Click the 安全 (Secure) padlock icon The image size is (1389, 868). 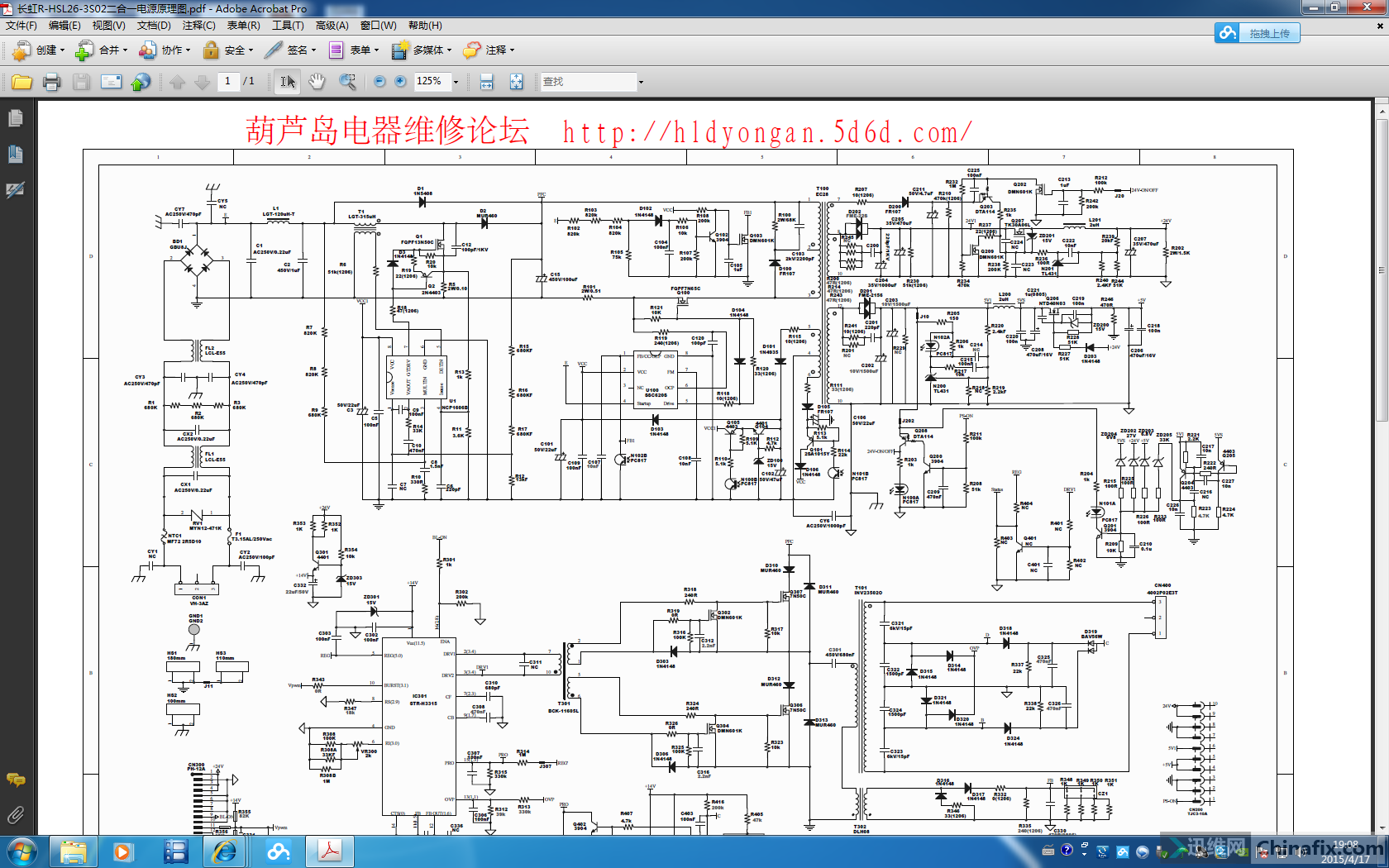point(211,50)
